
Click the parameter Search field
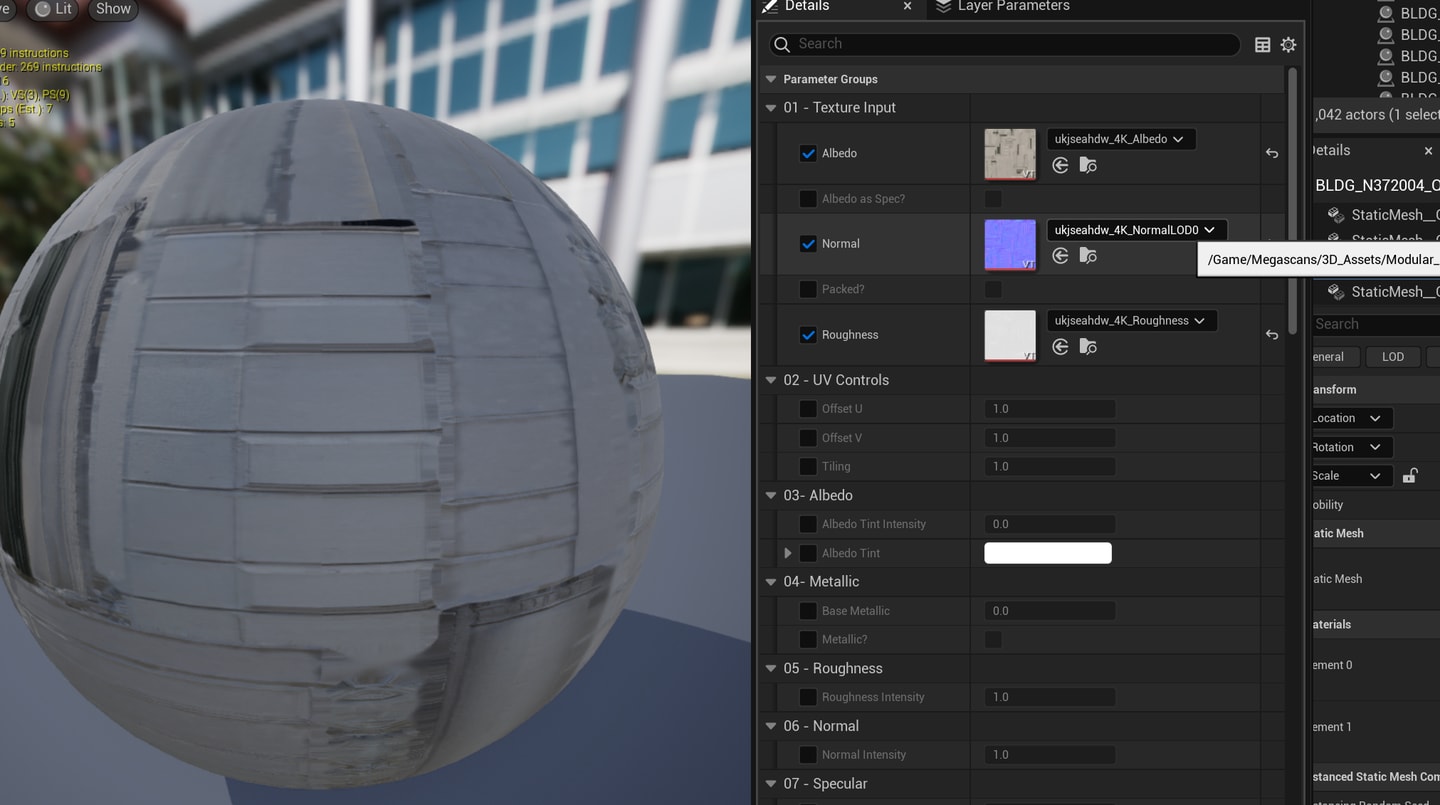pos(1005,44)
